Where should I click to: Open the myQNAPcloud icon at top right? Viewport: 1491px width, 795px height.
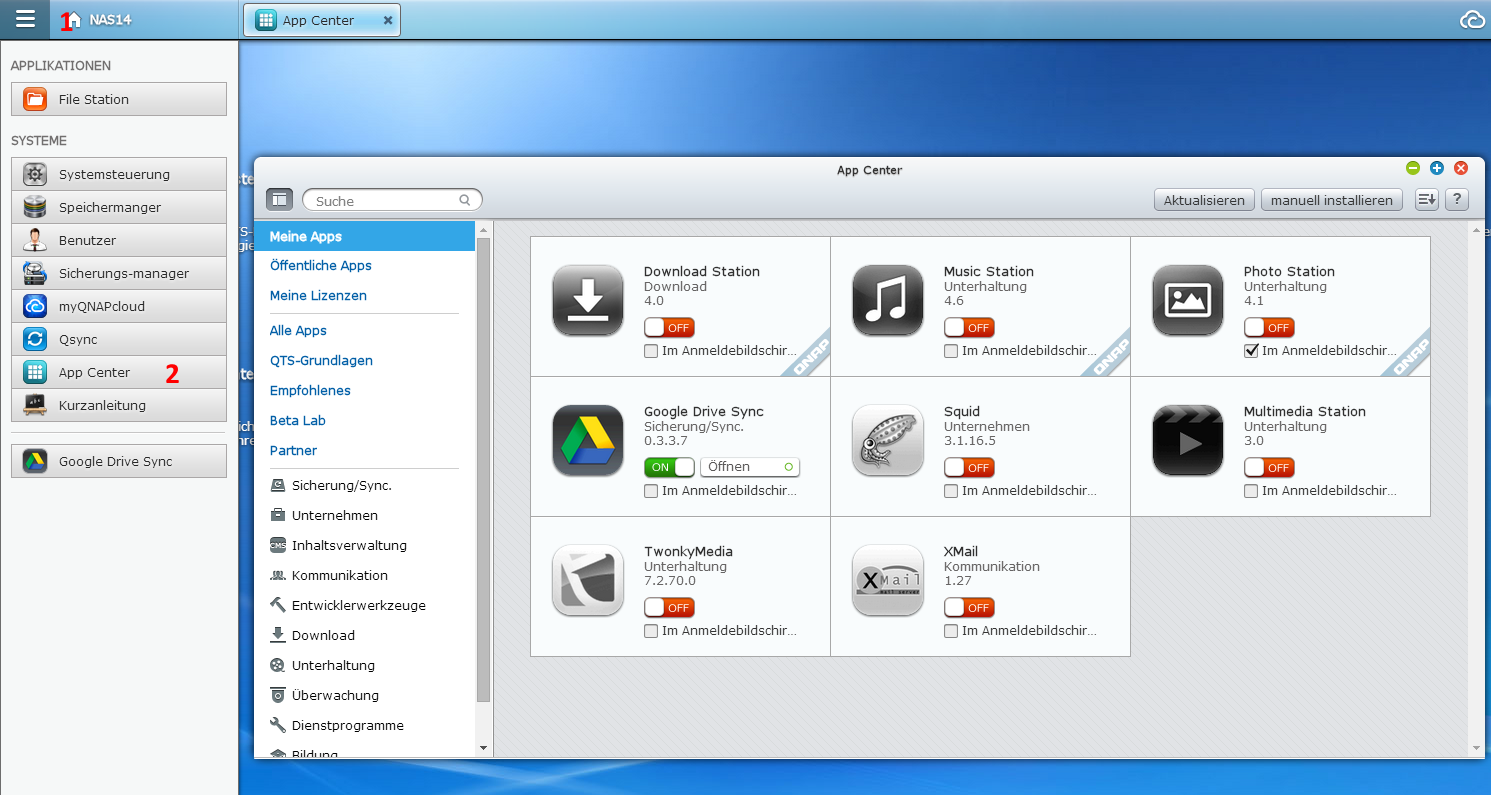[x=1472, y=20]
